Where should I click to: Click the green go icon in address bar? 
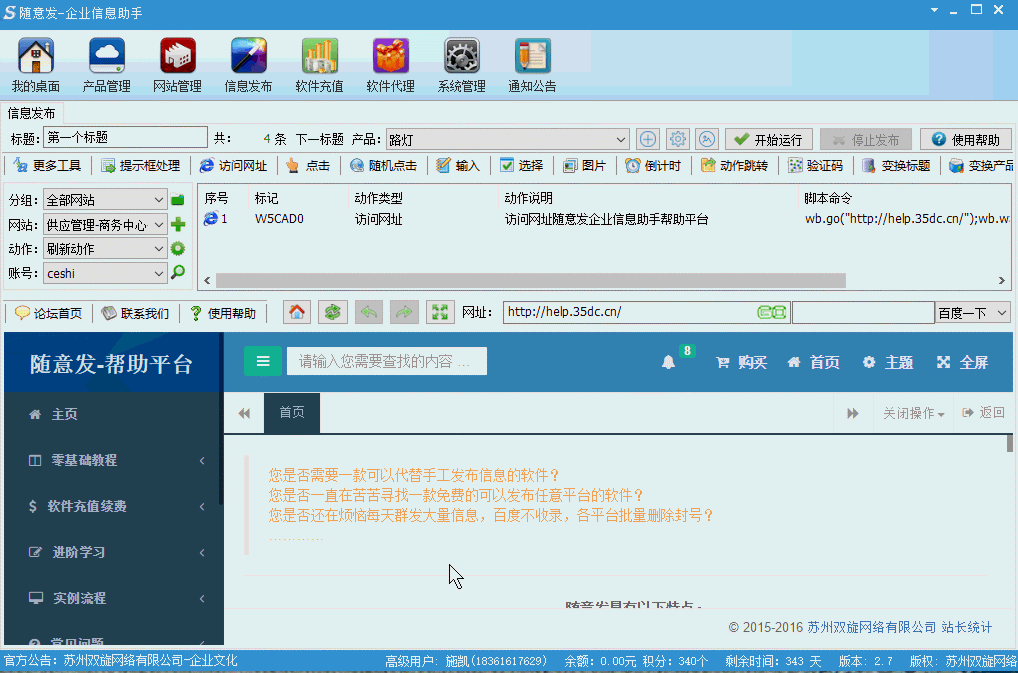771,313
